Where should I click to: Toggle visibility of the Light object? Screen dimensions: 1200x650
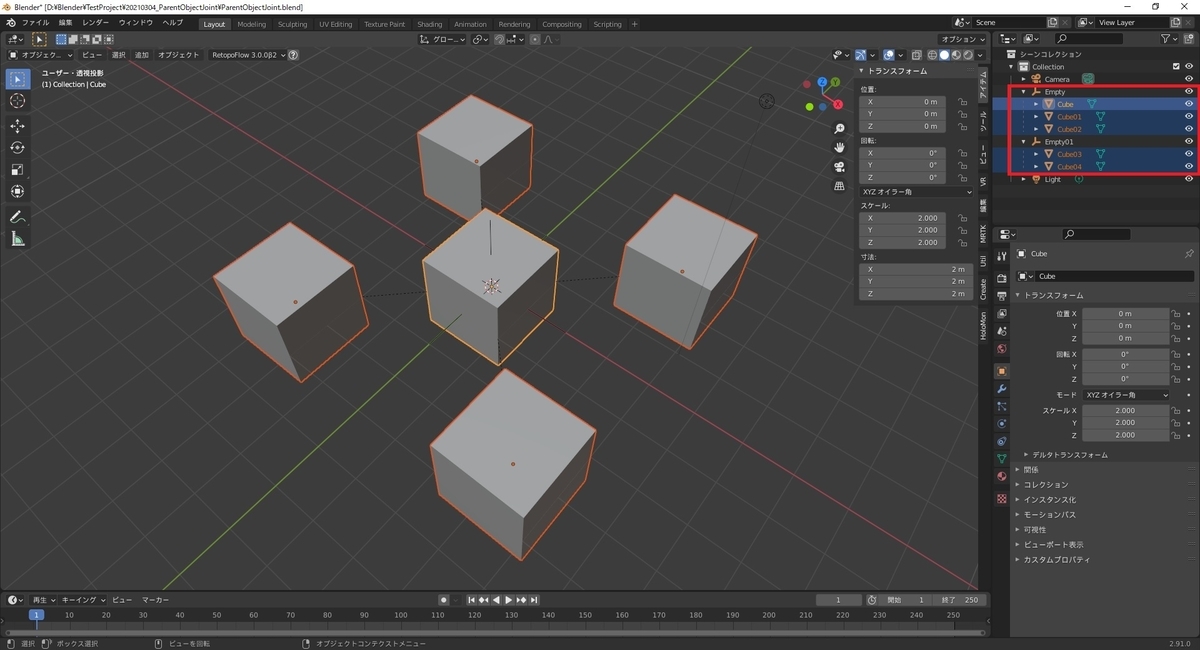coord(1189,179)
